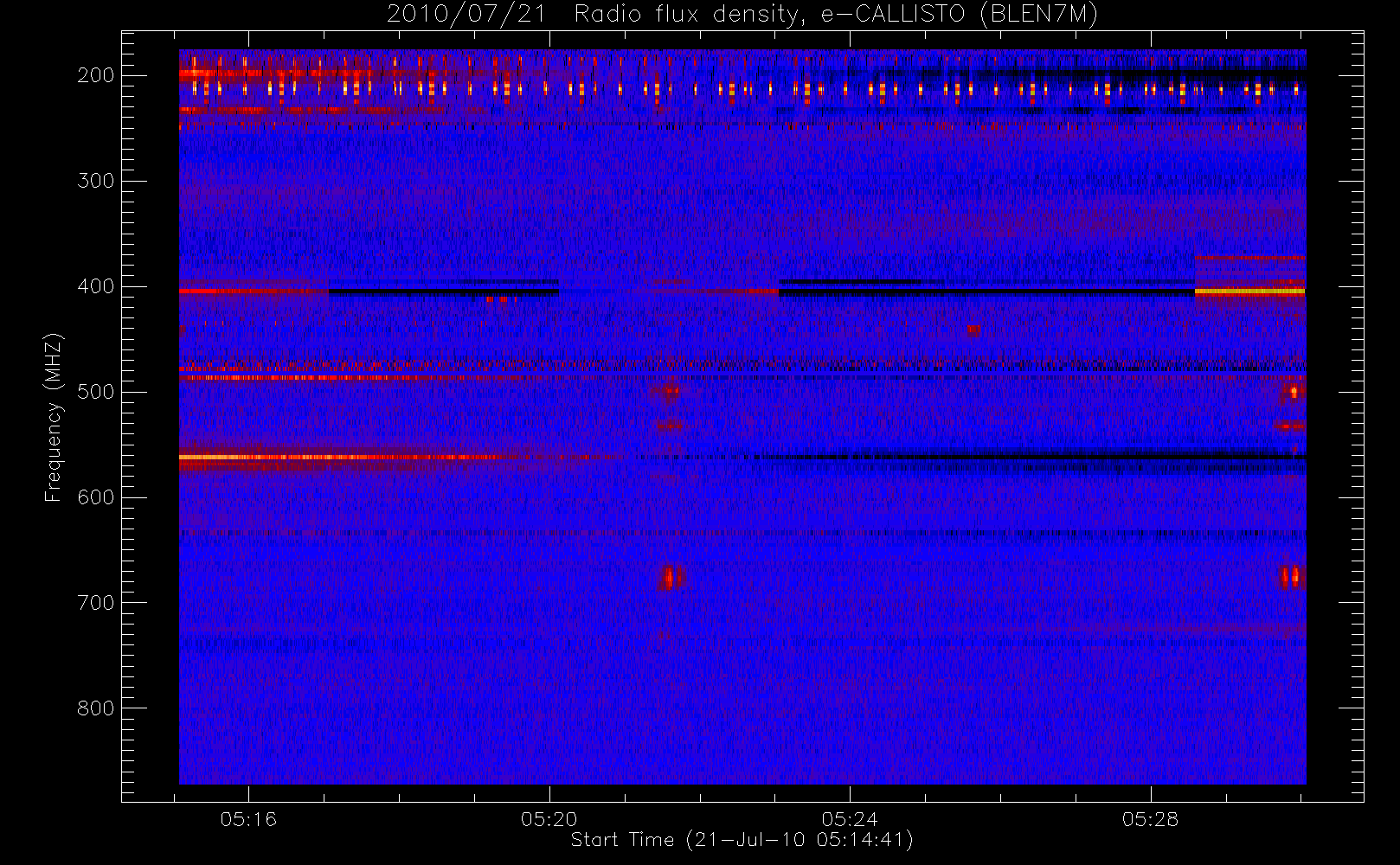Click the 200 frequency tick label
The image size is (1400, 865).
pyautogui.click(x=96, y=75)
